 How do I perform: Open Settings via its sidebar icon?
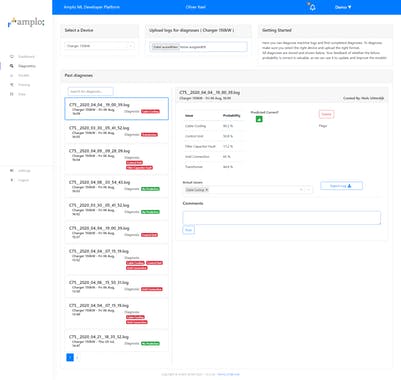click(12, 171)
